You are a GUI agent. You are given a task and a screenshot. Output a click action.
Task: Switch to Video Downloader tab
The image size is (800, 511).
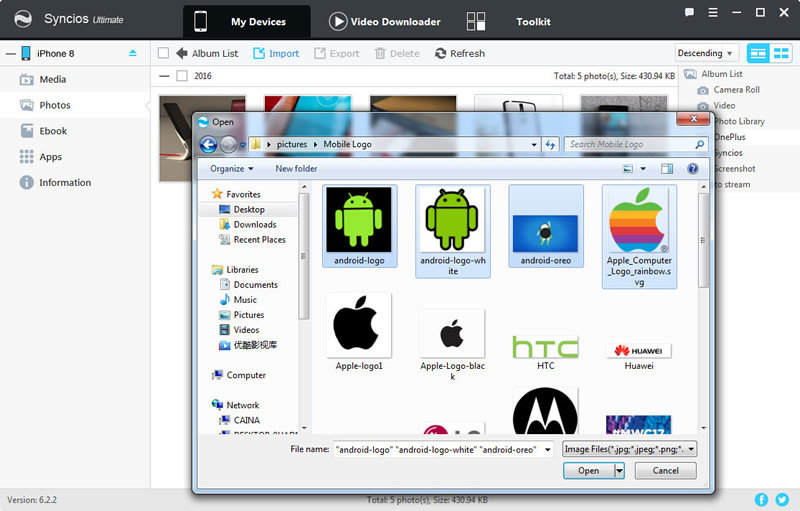[384, 22]
